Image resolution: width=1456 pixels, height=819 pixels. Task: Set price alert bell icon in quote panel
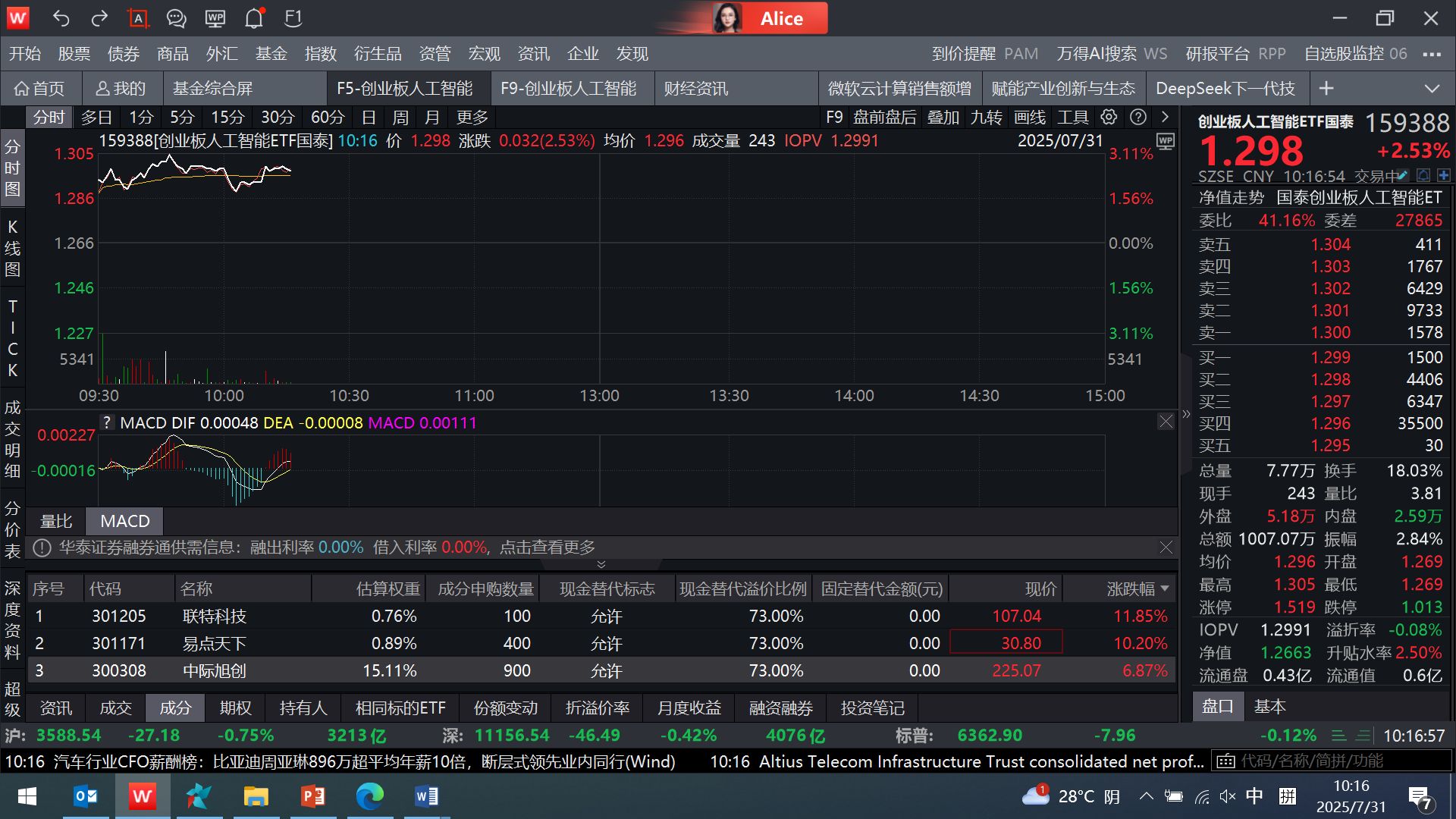point(1423,175)
